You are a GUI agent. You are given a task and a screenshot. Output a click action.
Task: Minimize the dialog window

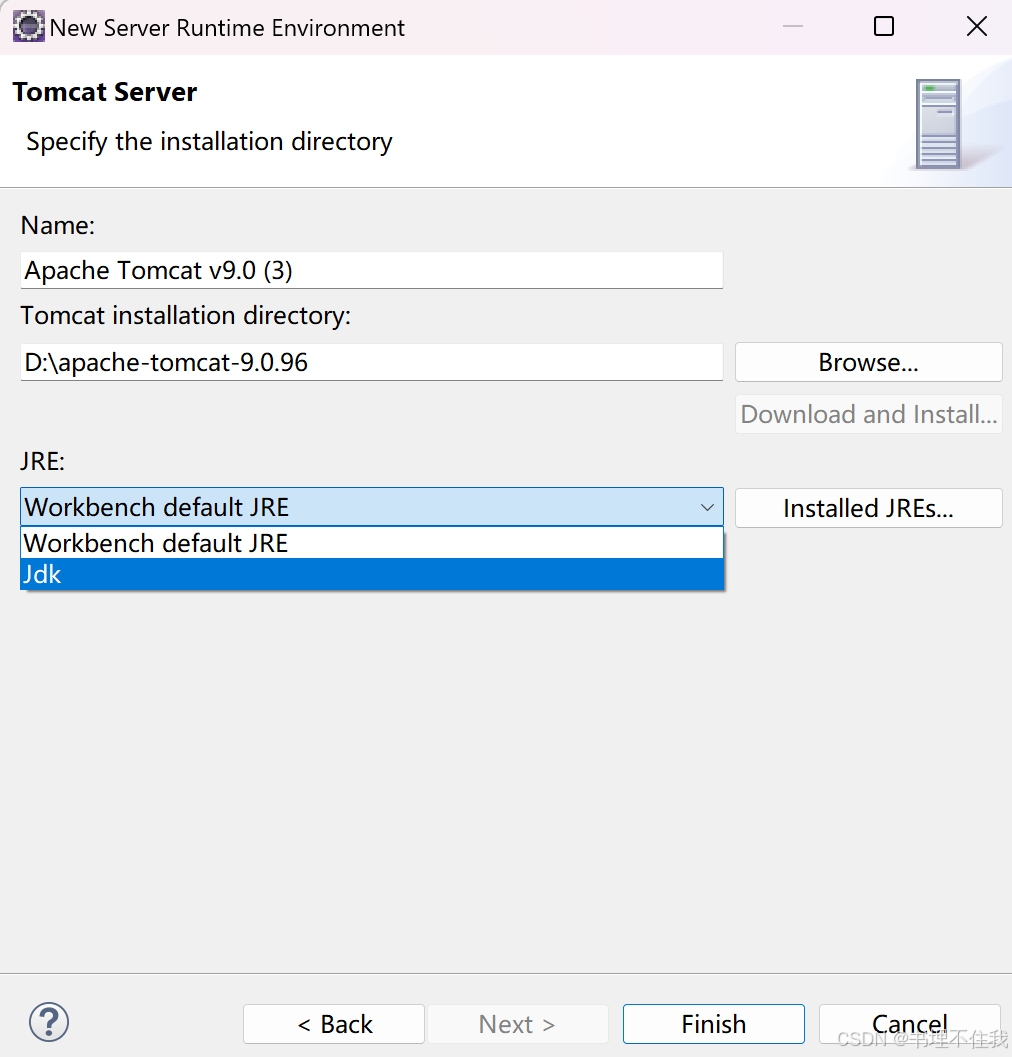(x=793, y=26)
